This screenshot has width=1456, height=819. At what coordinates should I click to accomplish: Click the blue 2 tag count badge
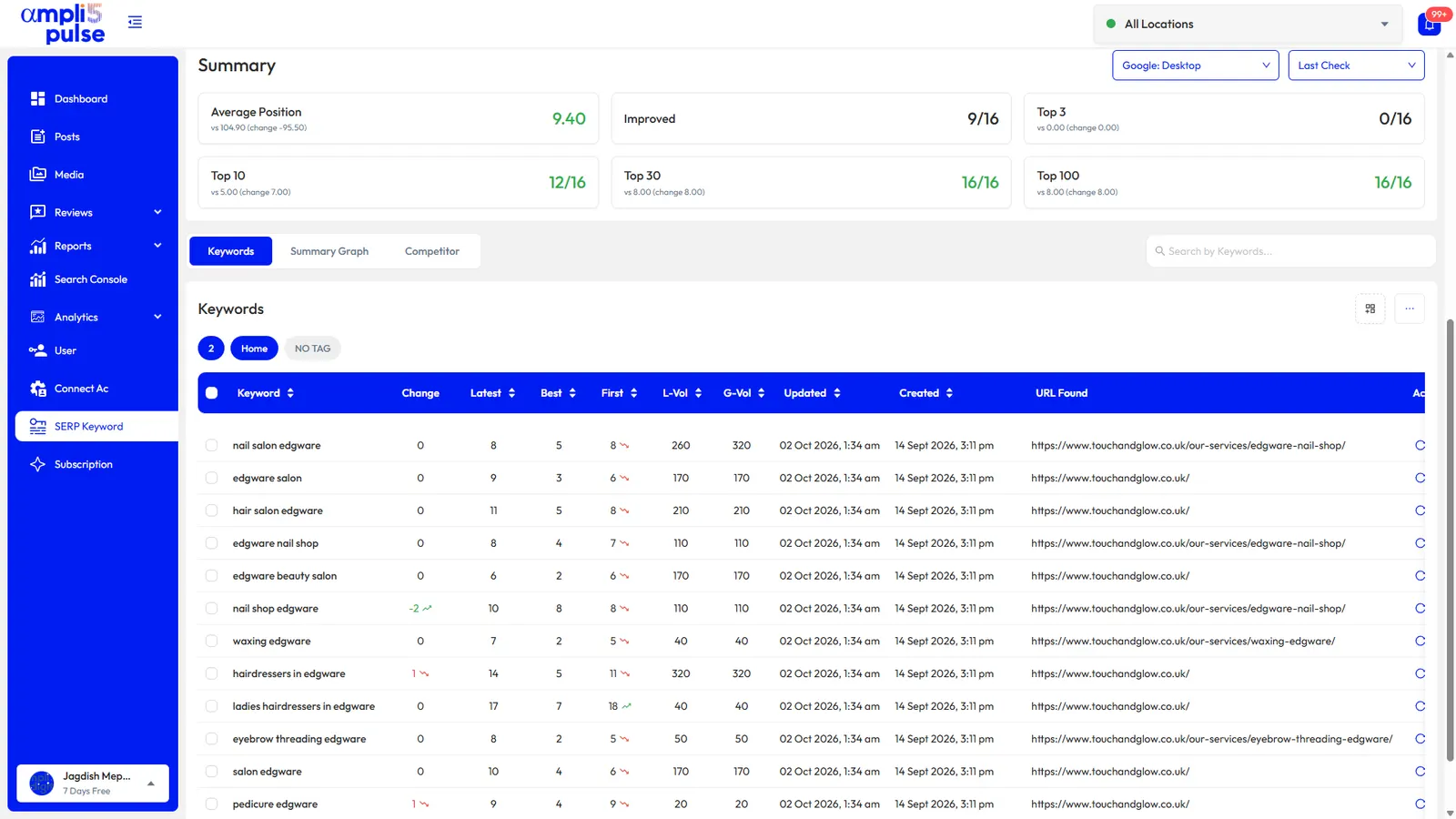[x=211, y=349]
